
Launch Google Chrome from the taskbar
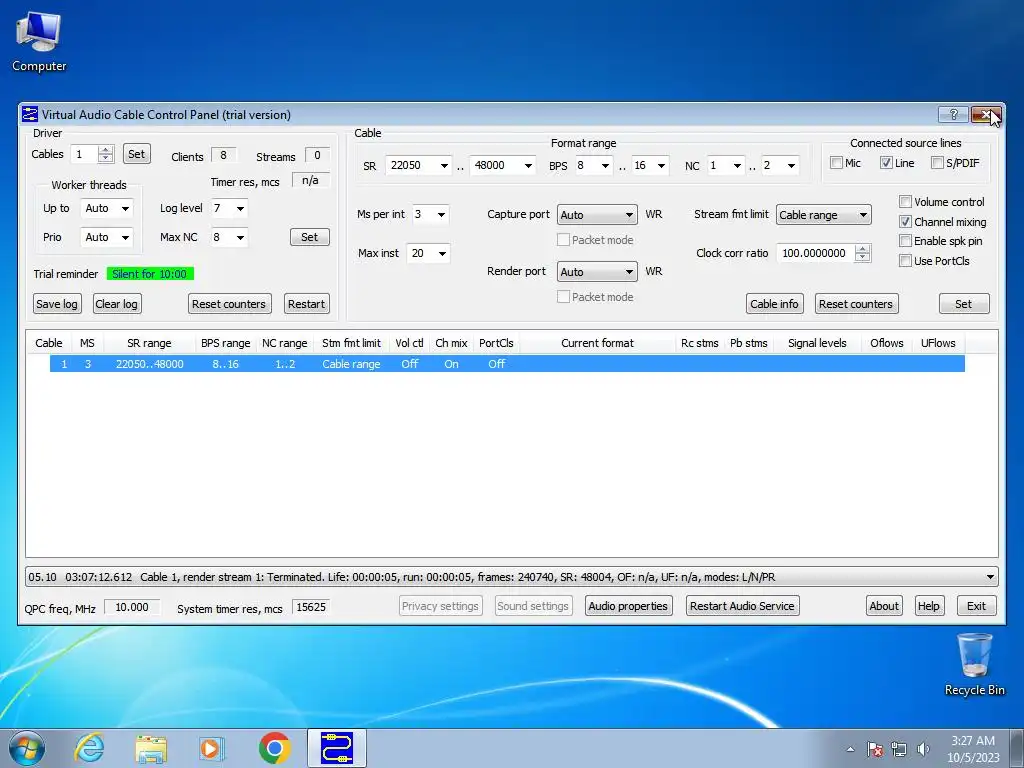tap(275, 748)
